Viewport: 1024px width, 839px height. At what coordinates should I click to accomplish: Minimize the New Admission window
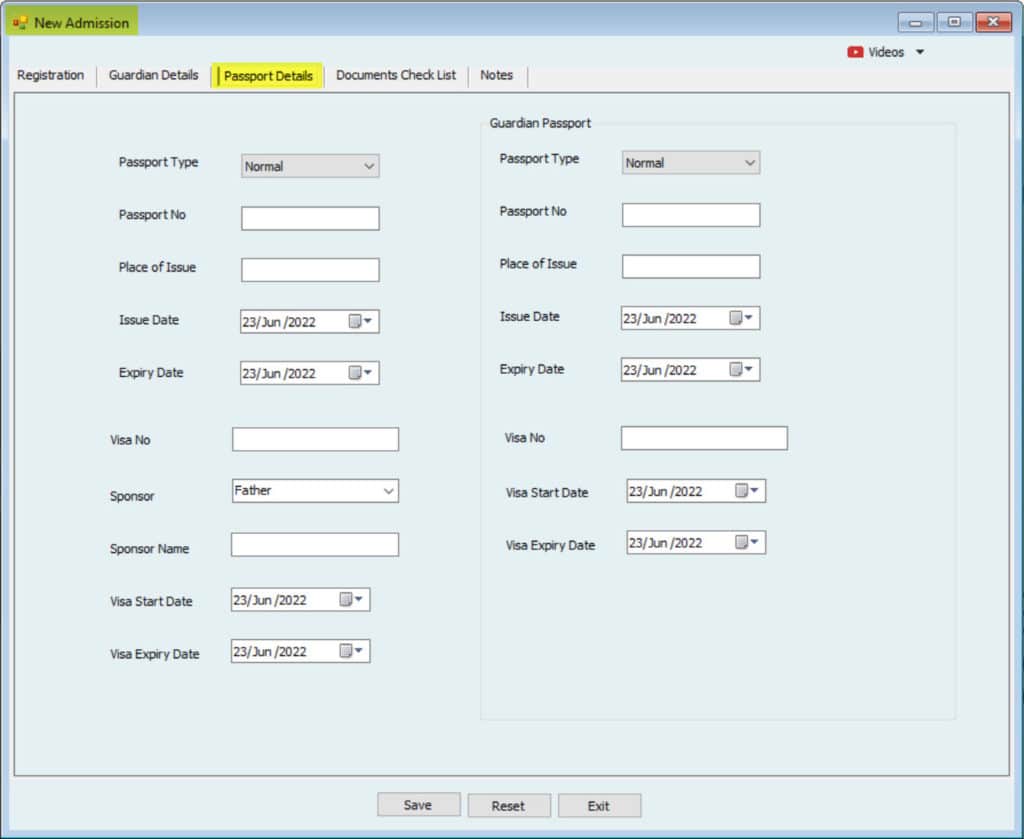pyautogui.click(x=916, y=23)
